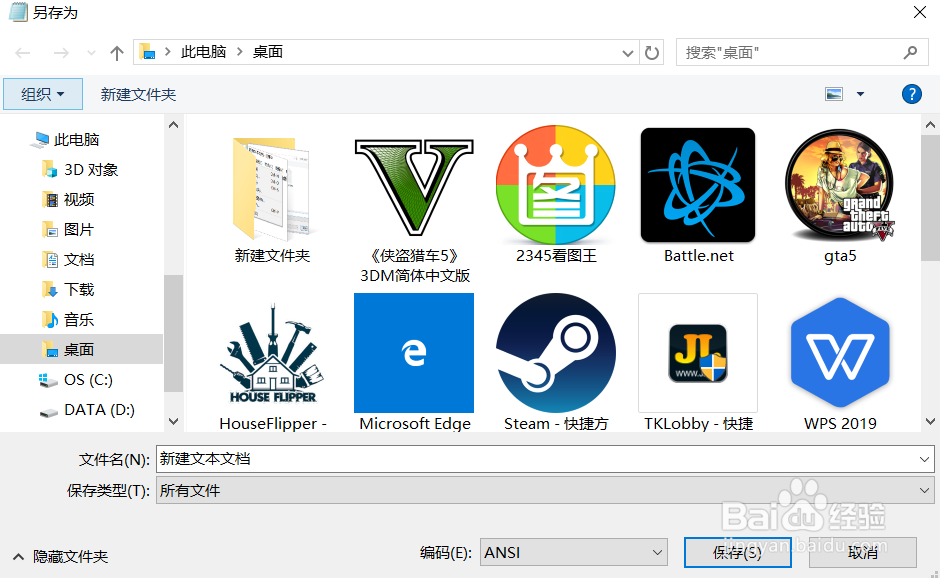This screenshot has height=578, width=940.
Task: Change the view with the view icon
Action: click(834, 94)
